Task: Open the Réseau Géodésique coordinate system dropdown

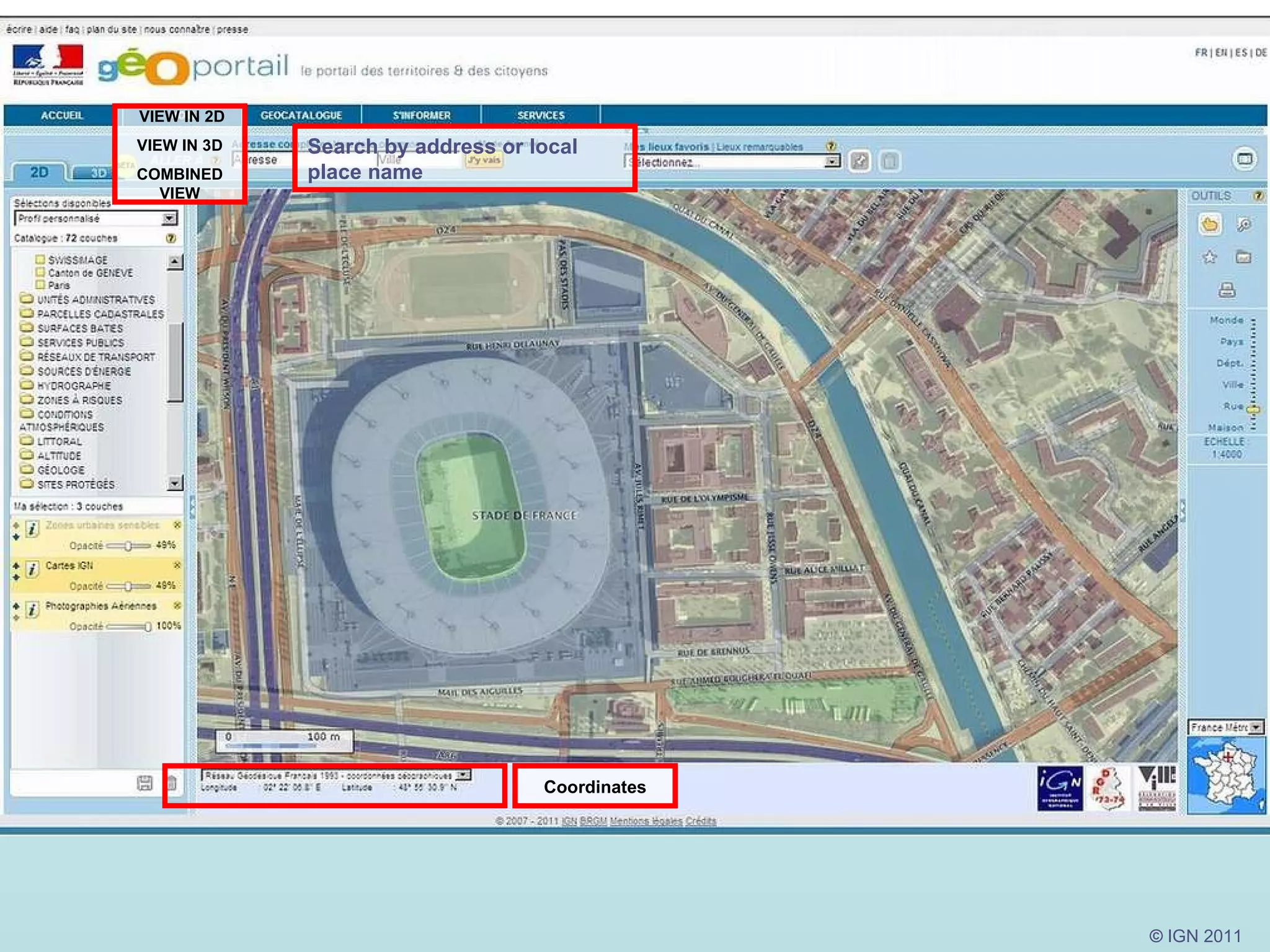Action: (335, 775)
